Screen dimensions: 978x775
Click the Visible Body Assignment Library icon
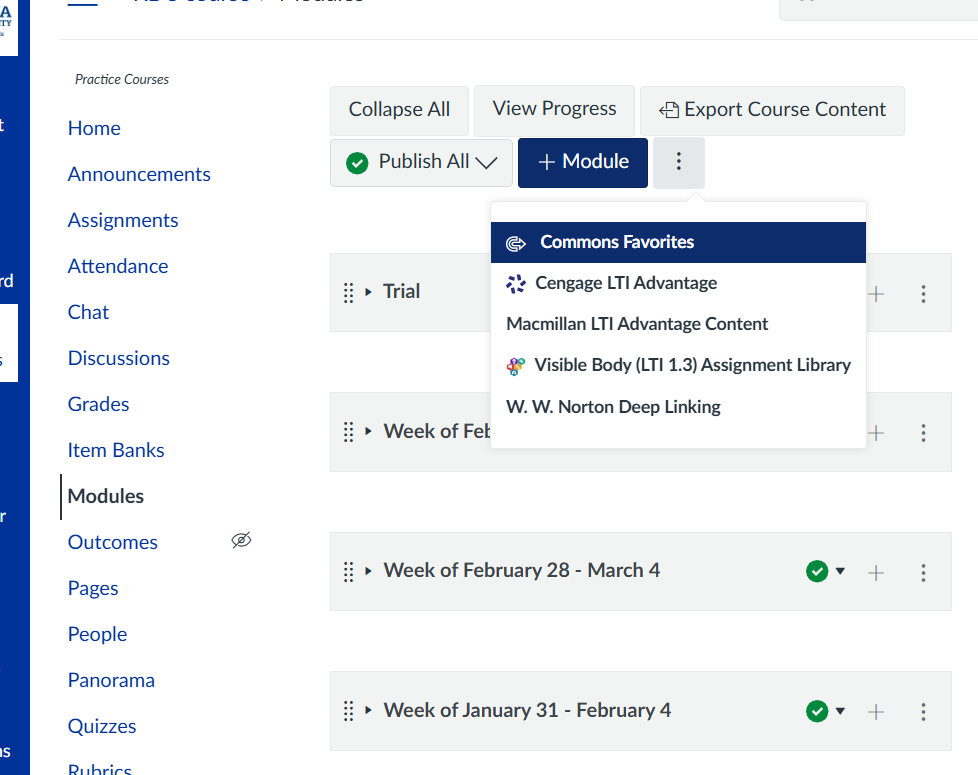pyautogui.click(x=516, y=365)
